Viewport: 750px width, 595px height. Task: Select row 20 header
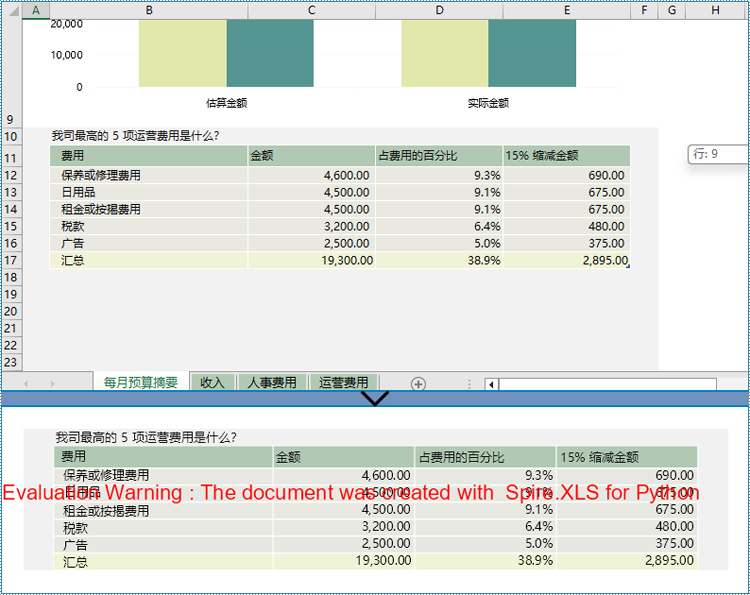coord(11,311)
